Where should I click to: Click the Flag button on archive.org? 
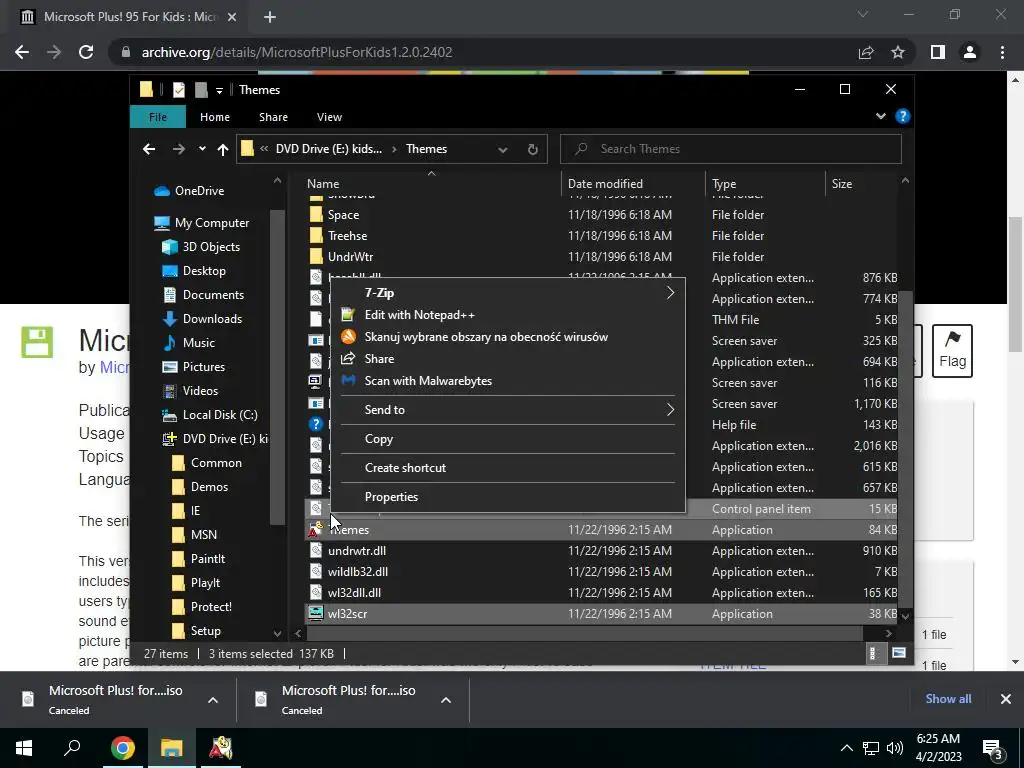(952, 351)
